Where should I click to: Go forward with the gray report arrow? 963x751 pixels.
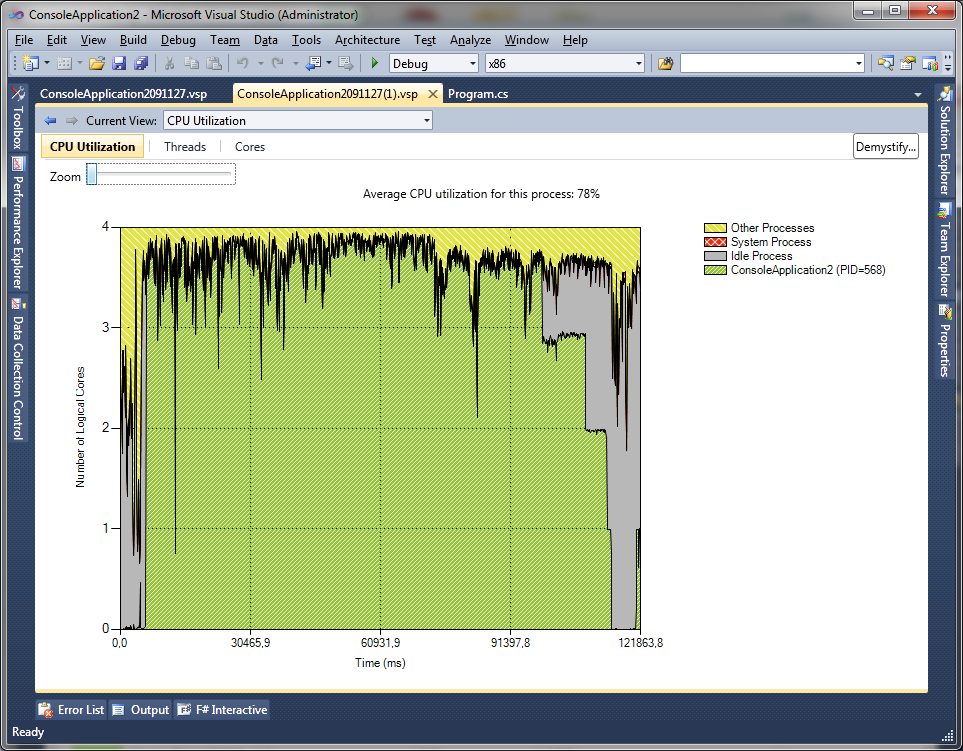click(72, 120)
